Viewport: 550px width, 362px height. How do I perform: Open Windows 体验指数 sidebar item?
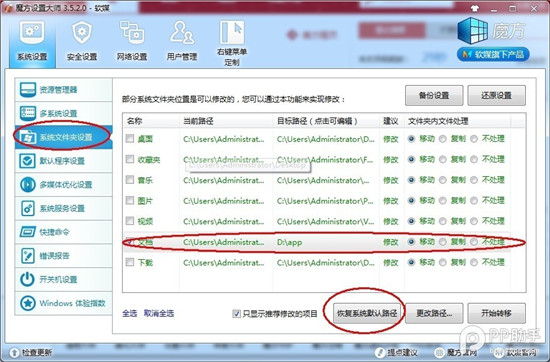63,303
